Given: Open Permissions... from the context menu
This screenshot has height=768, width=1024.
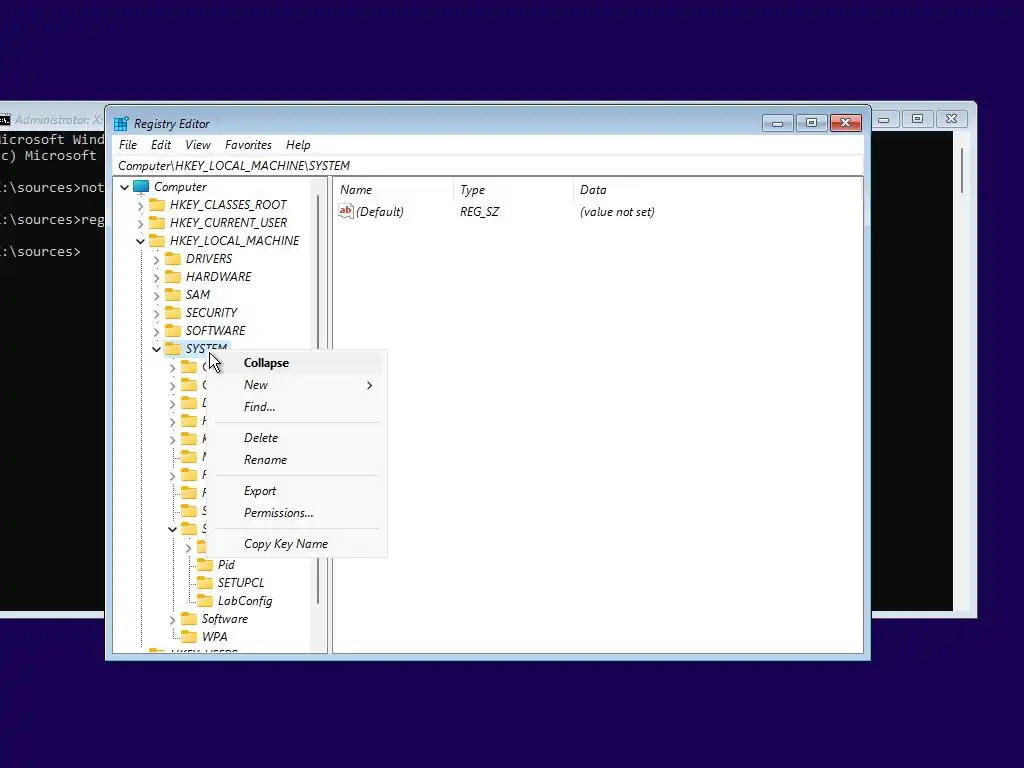Looking at the screenshot, I should click(x=298, y=513).
